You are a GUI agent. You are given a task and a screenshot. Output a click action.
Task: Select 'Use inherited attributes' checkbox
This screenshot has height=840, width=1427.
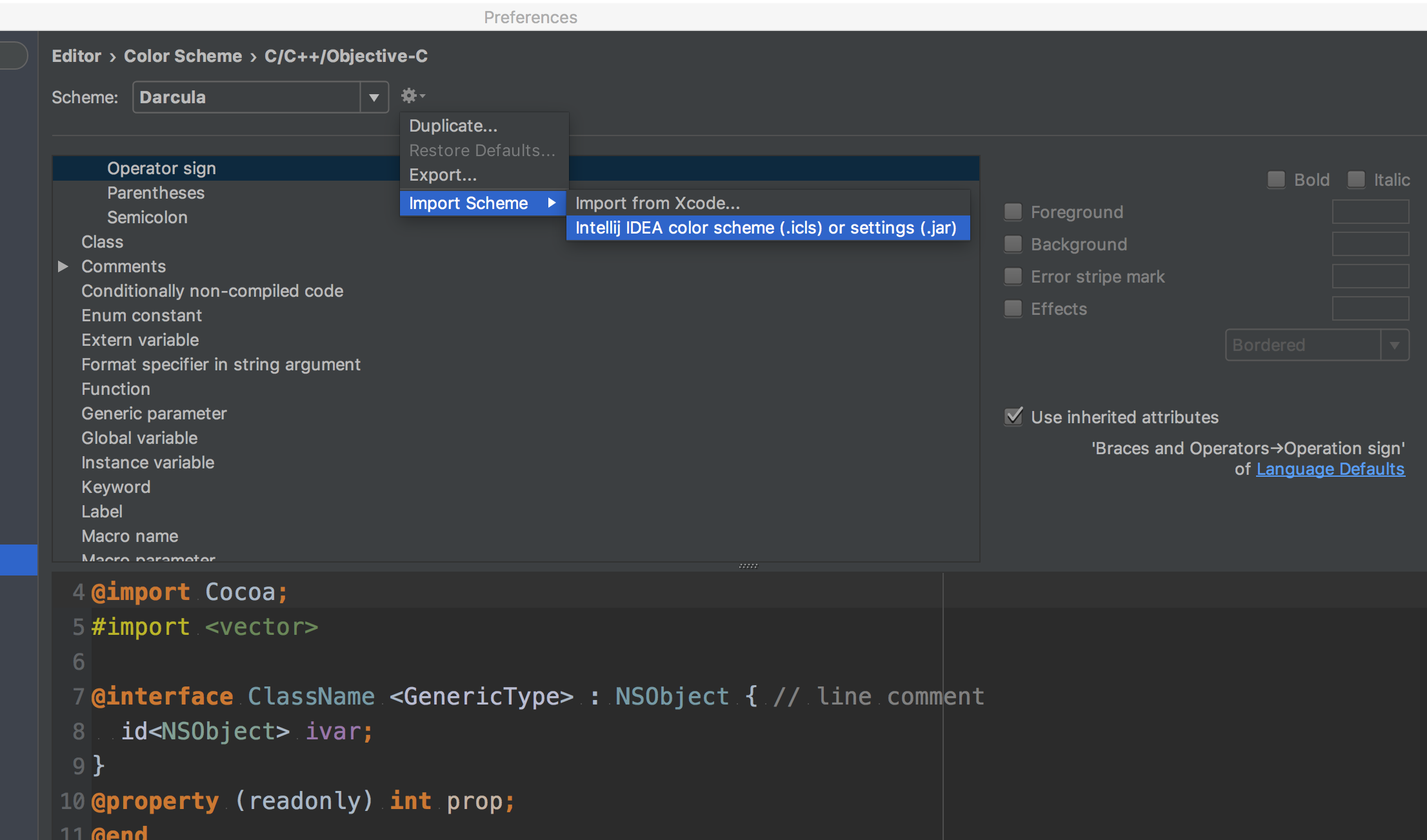click(1013, 417)
